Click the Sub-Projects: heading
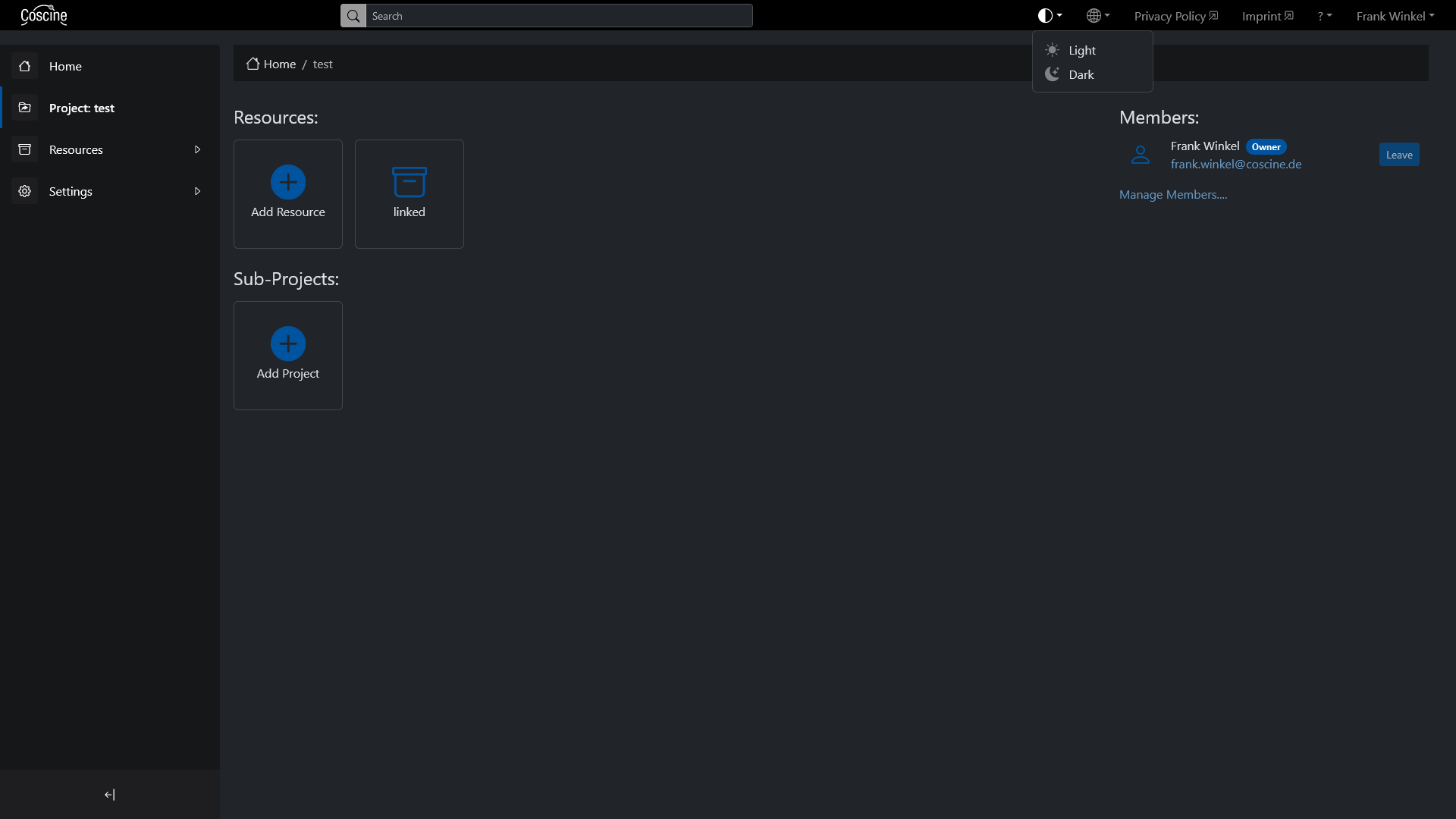 287,279
